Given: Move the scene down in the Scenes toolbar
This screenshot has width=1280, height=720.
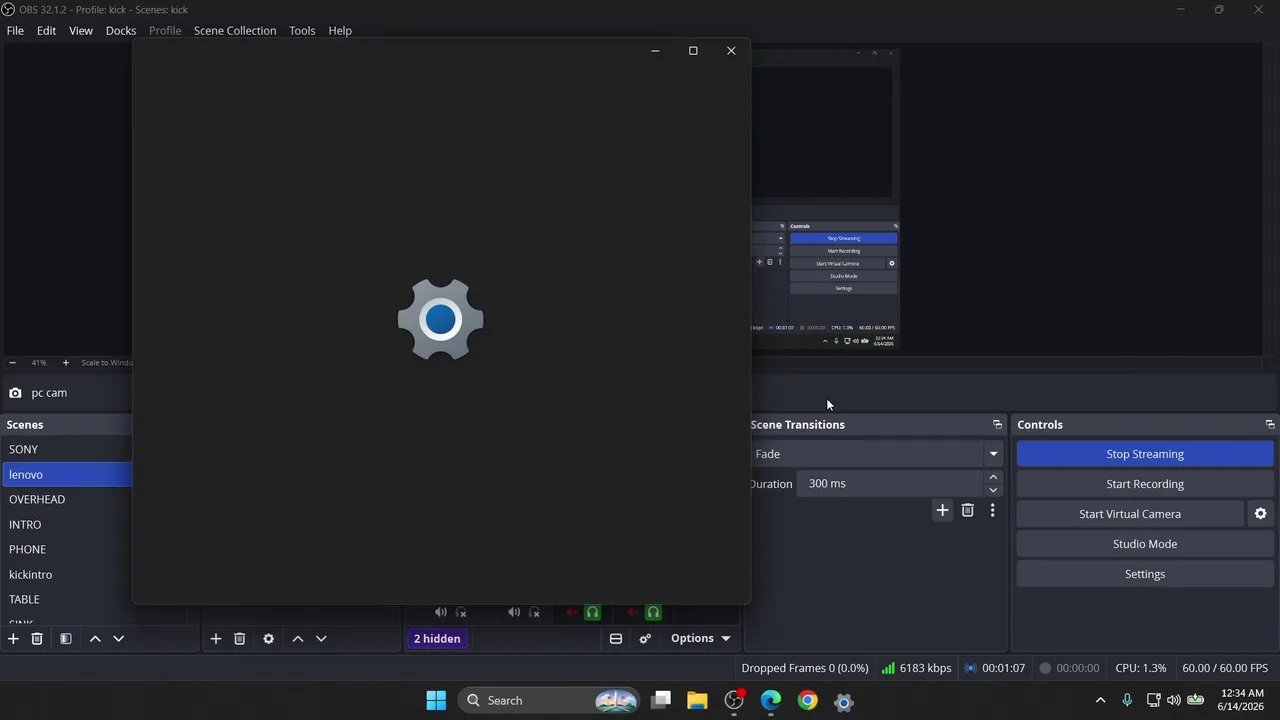Looking at the screenshot, I should [x=118, y=638].
